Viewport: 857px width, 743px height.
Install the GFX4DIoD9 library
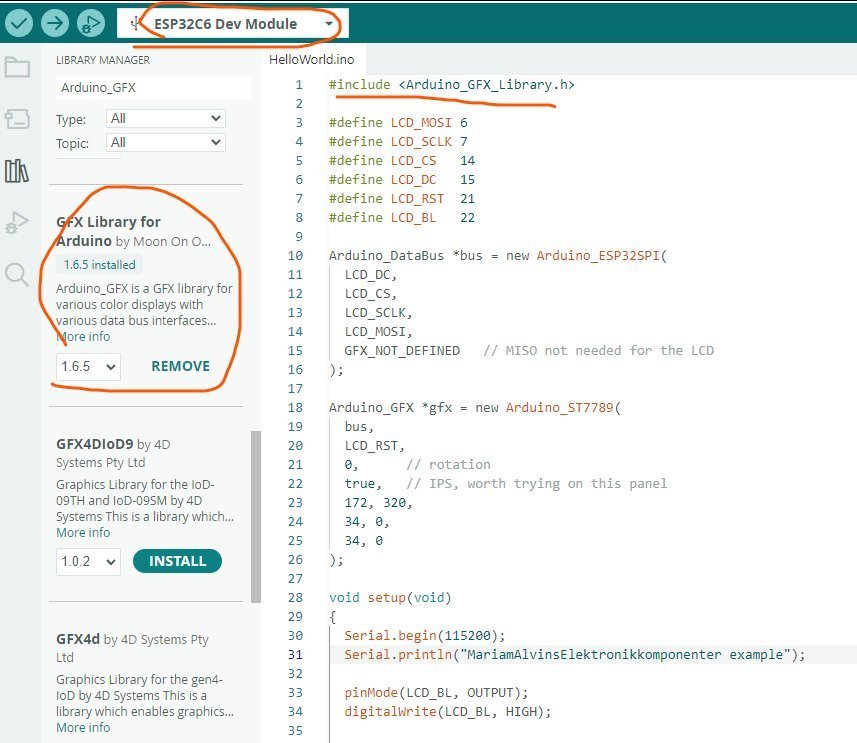pyautogui.click(x=177, y=561)
